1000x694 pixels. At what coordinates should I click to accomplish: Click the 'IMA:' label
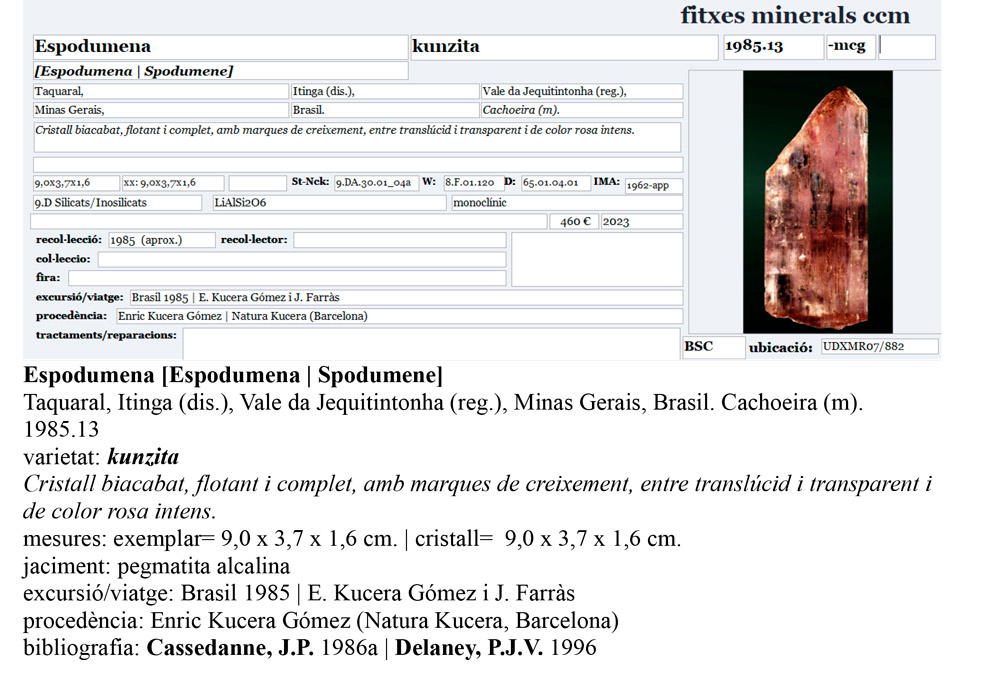(607, 182)
